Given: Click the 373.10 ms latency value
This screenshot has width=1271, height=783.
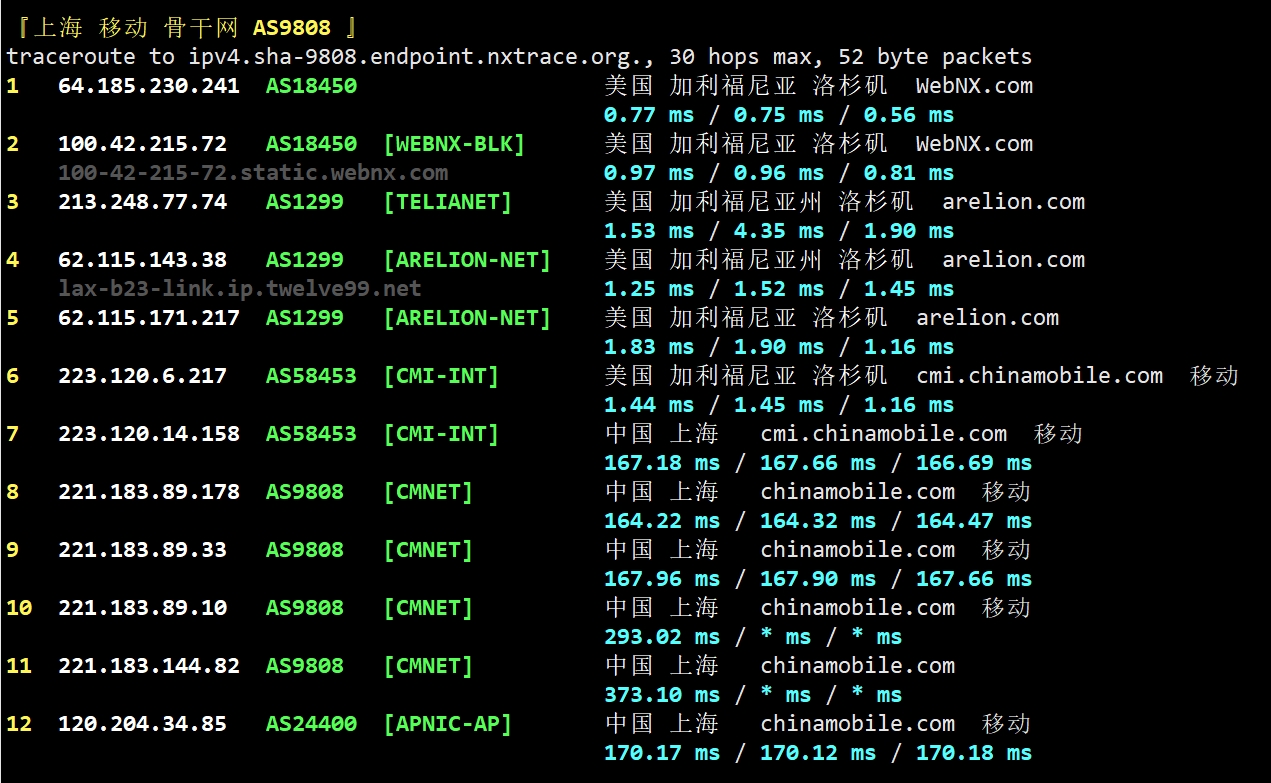Looking at the screenshot, I should click(x=662, y=695).
